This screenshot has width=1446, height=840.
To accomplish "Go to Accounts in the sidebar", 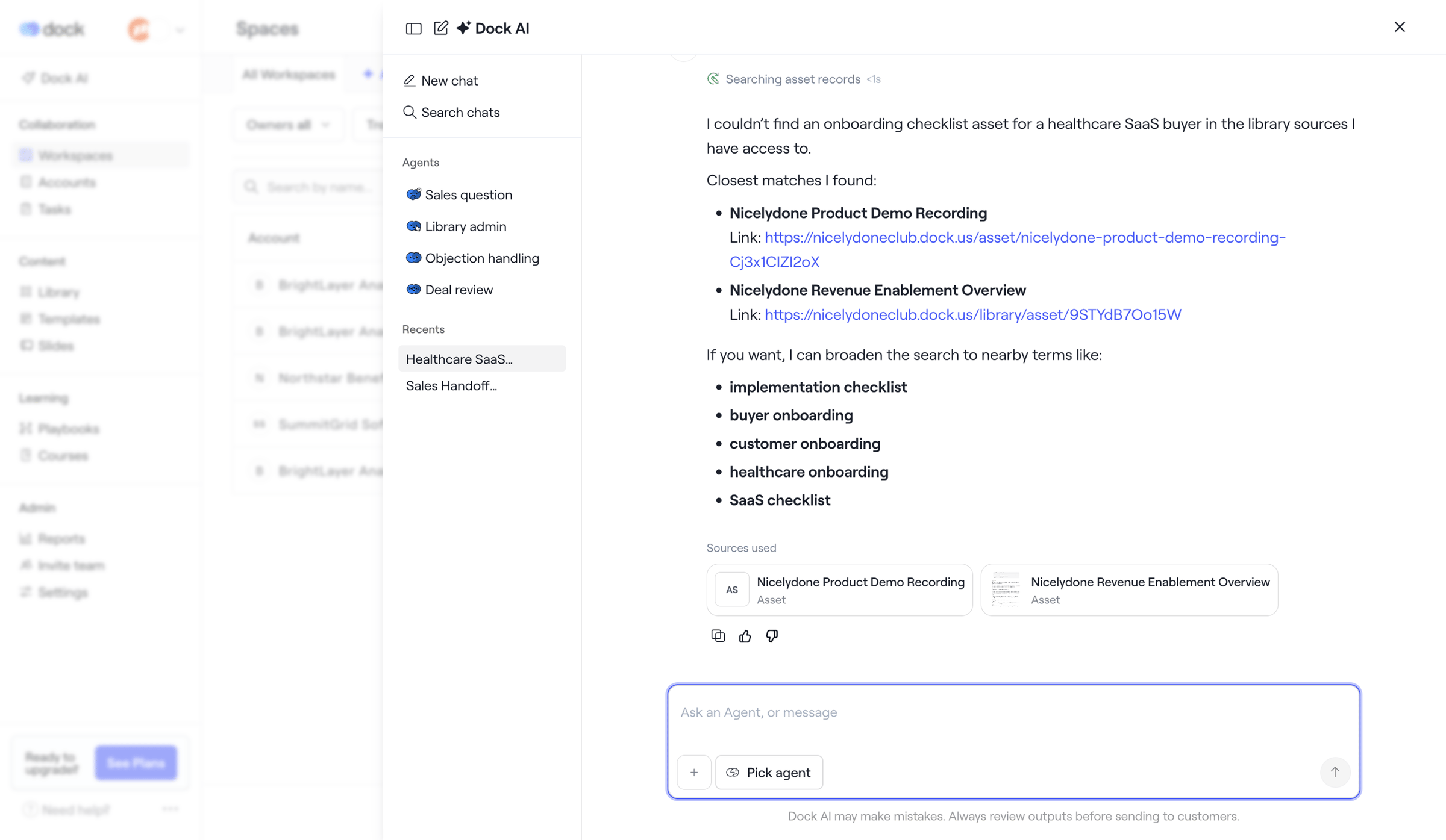I will click(x=100, y=182).
